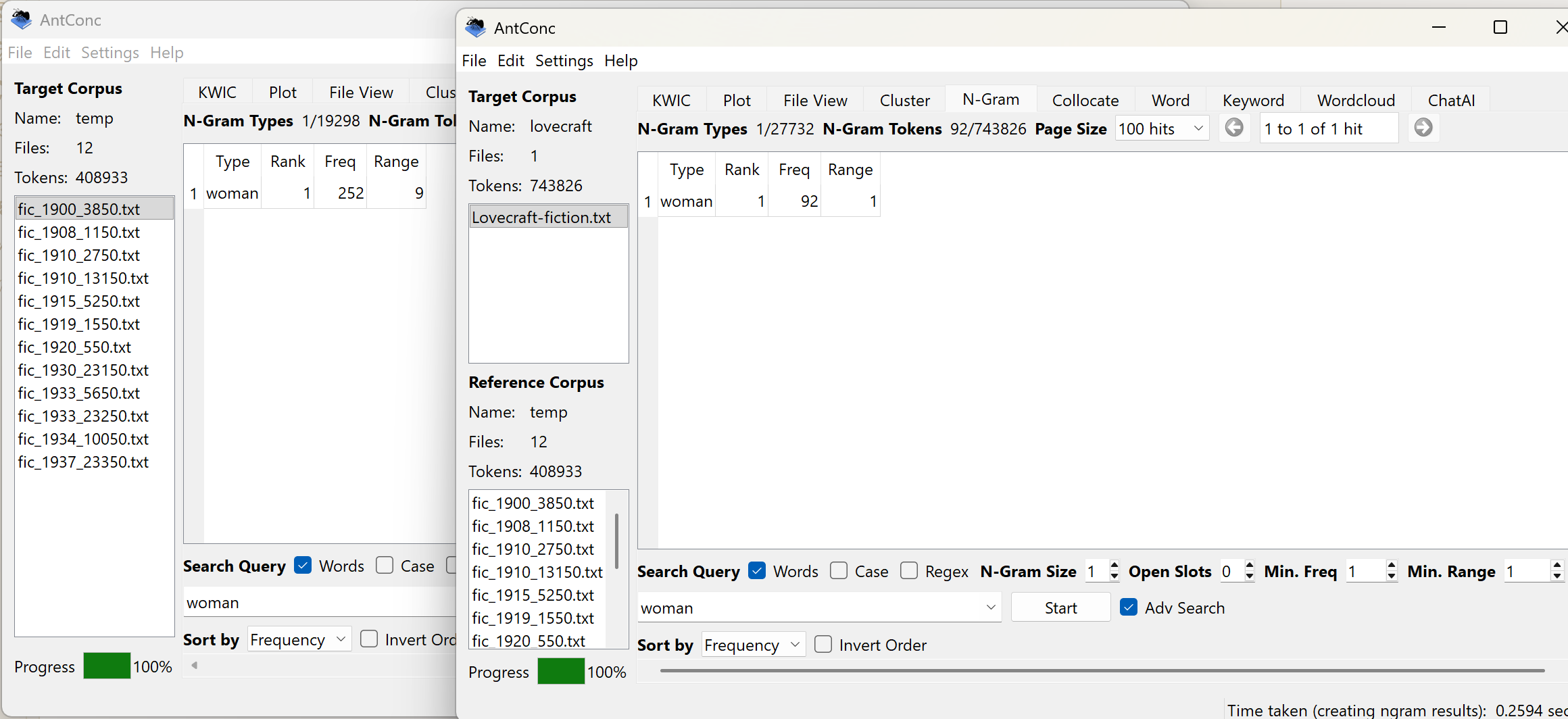Enable the Regex checkbox
Viewport: 1568px width, 719px height.
point(909,571)
